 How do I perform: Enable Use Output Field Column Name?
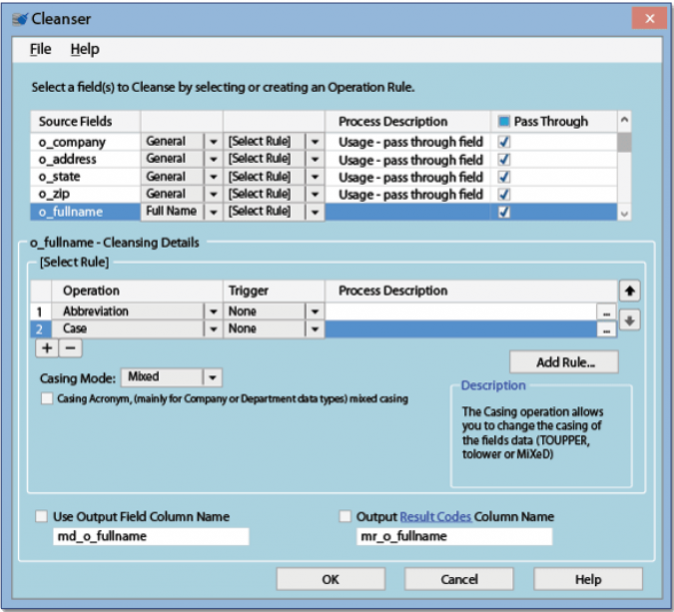(x=41, y=517)
